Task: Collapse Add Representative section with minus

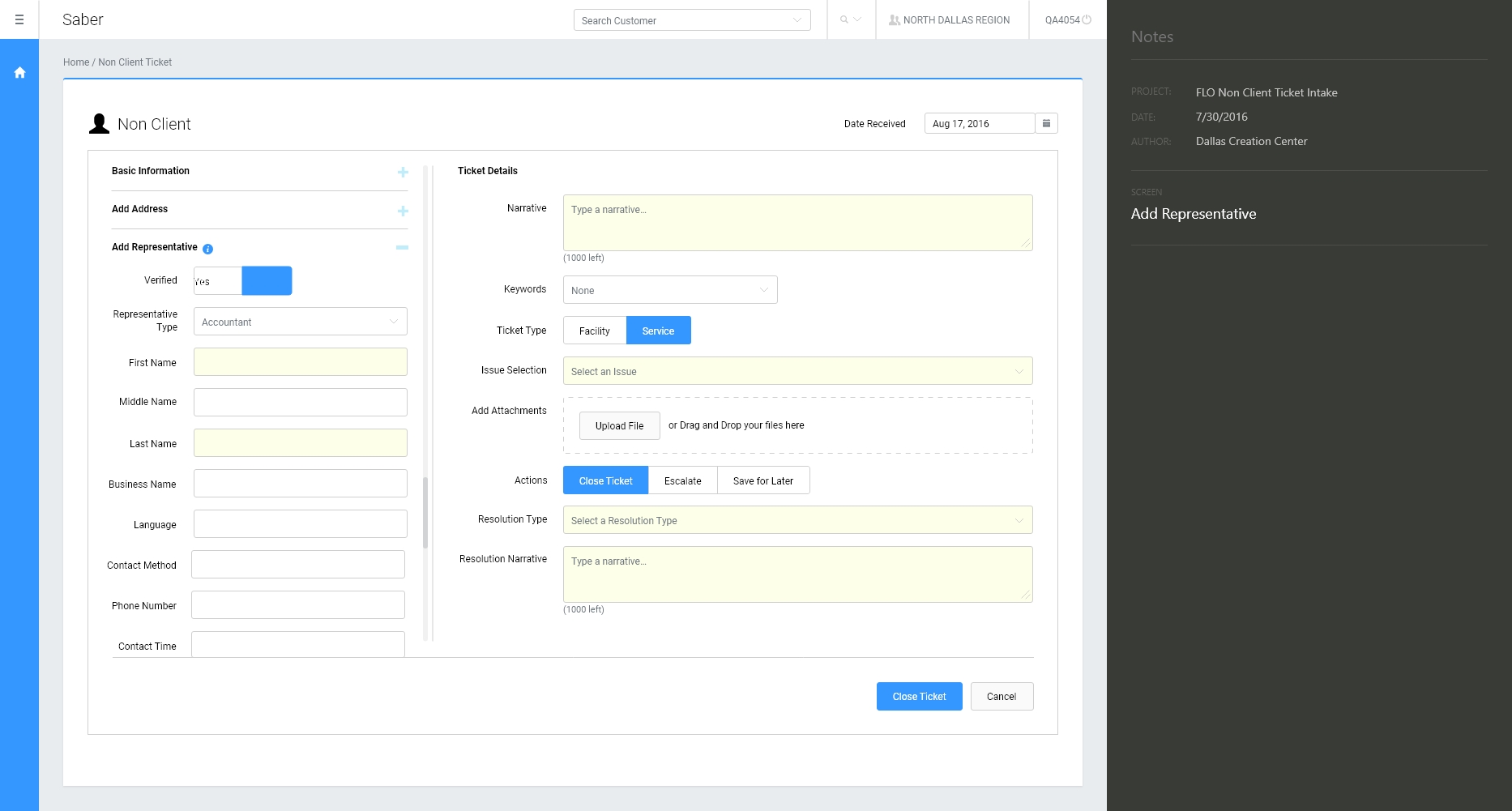Action: (x=402, y=247)
